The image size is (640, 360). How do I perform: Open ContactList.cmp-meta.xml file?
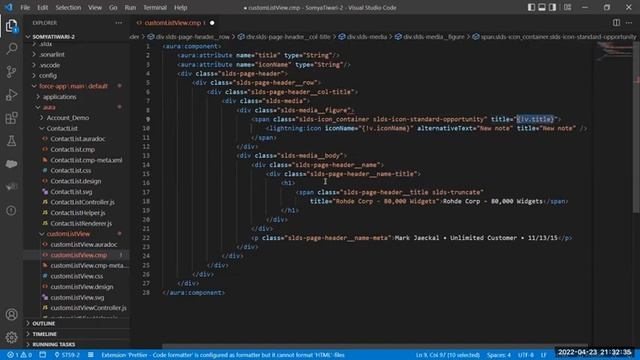tap(86, 160)
